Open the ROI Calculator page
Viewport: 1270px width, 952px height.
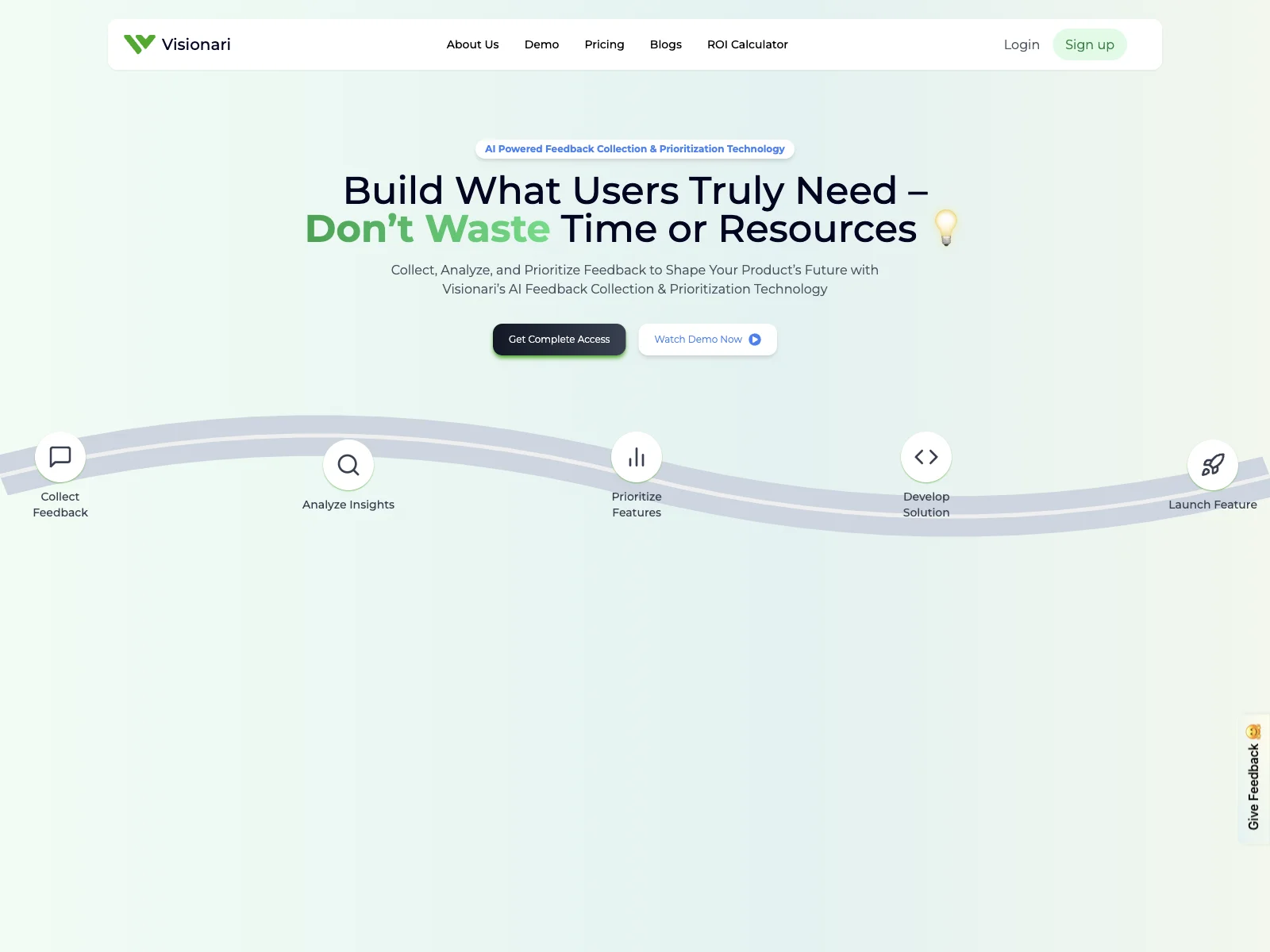[x=748, y=44]
